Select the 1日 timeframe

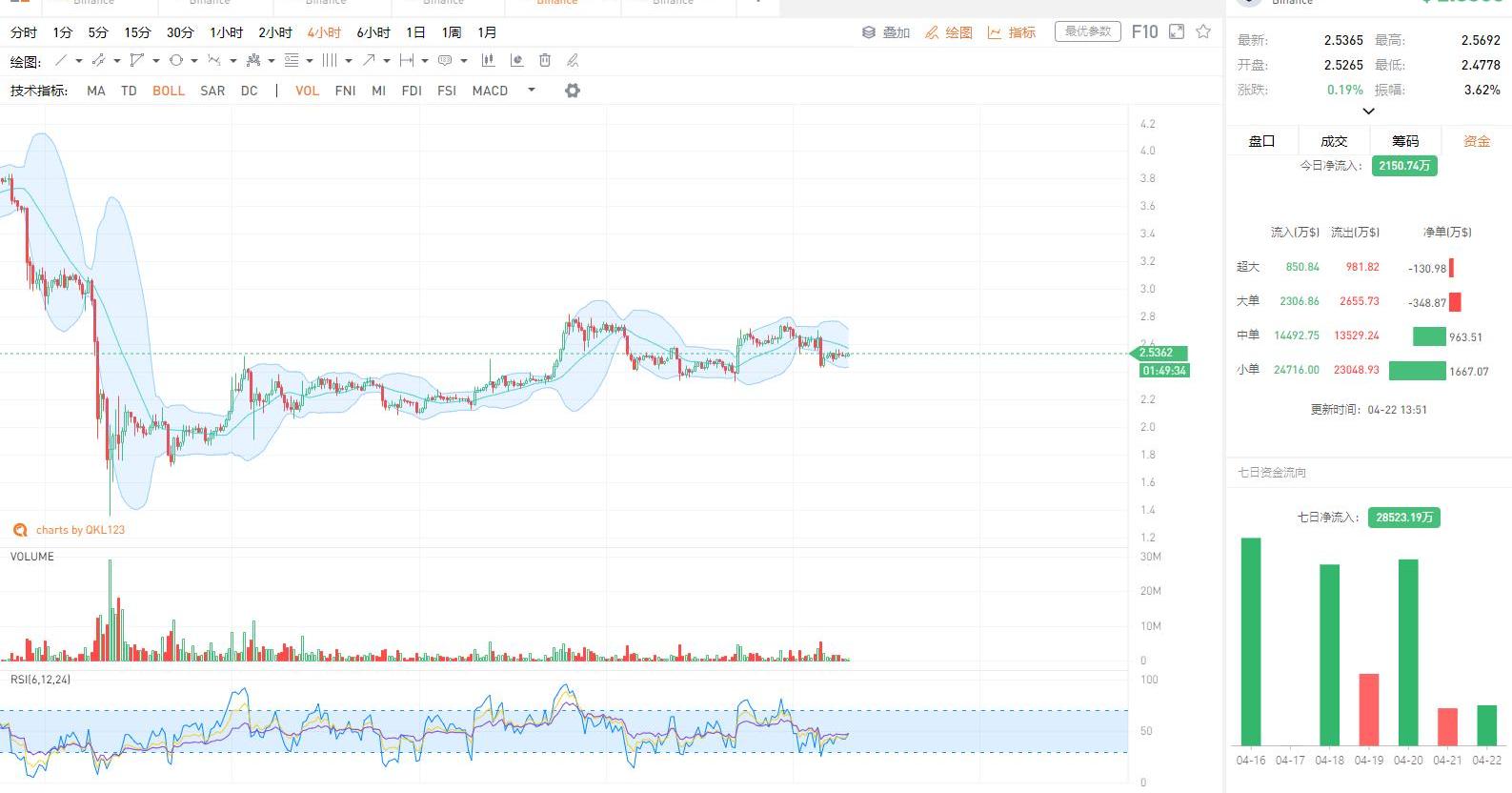[415, 32]
